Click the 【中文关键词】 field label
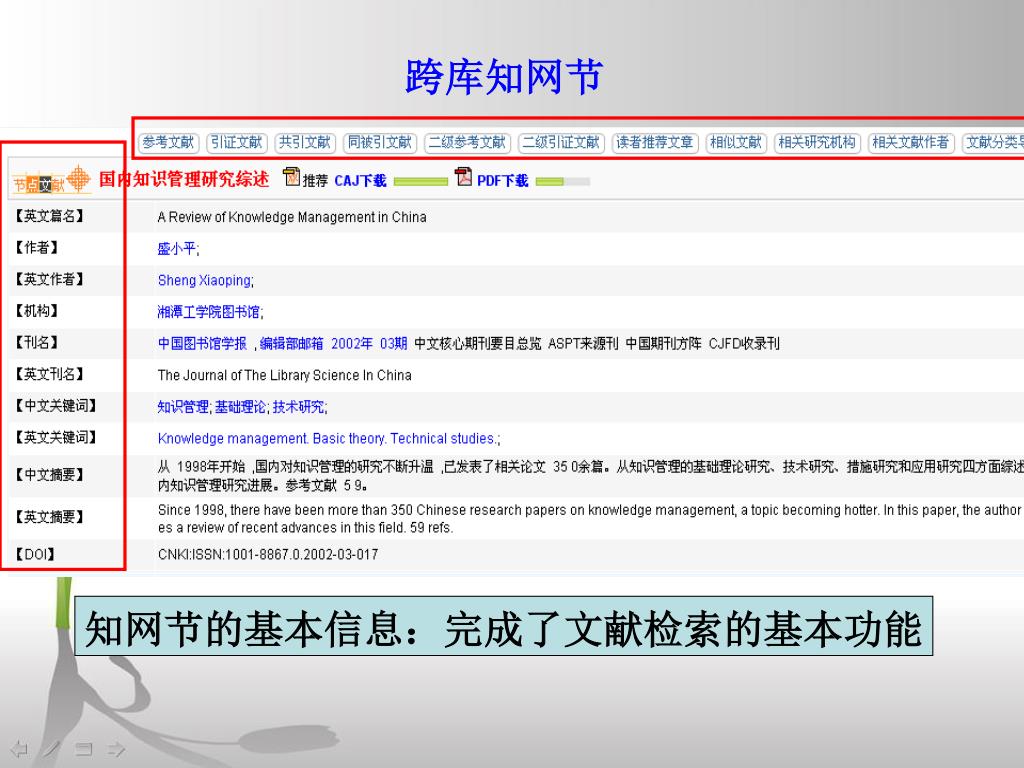 coord(56,406)
